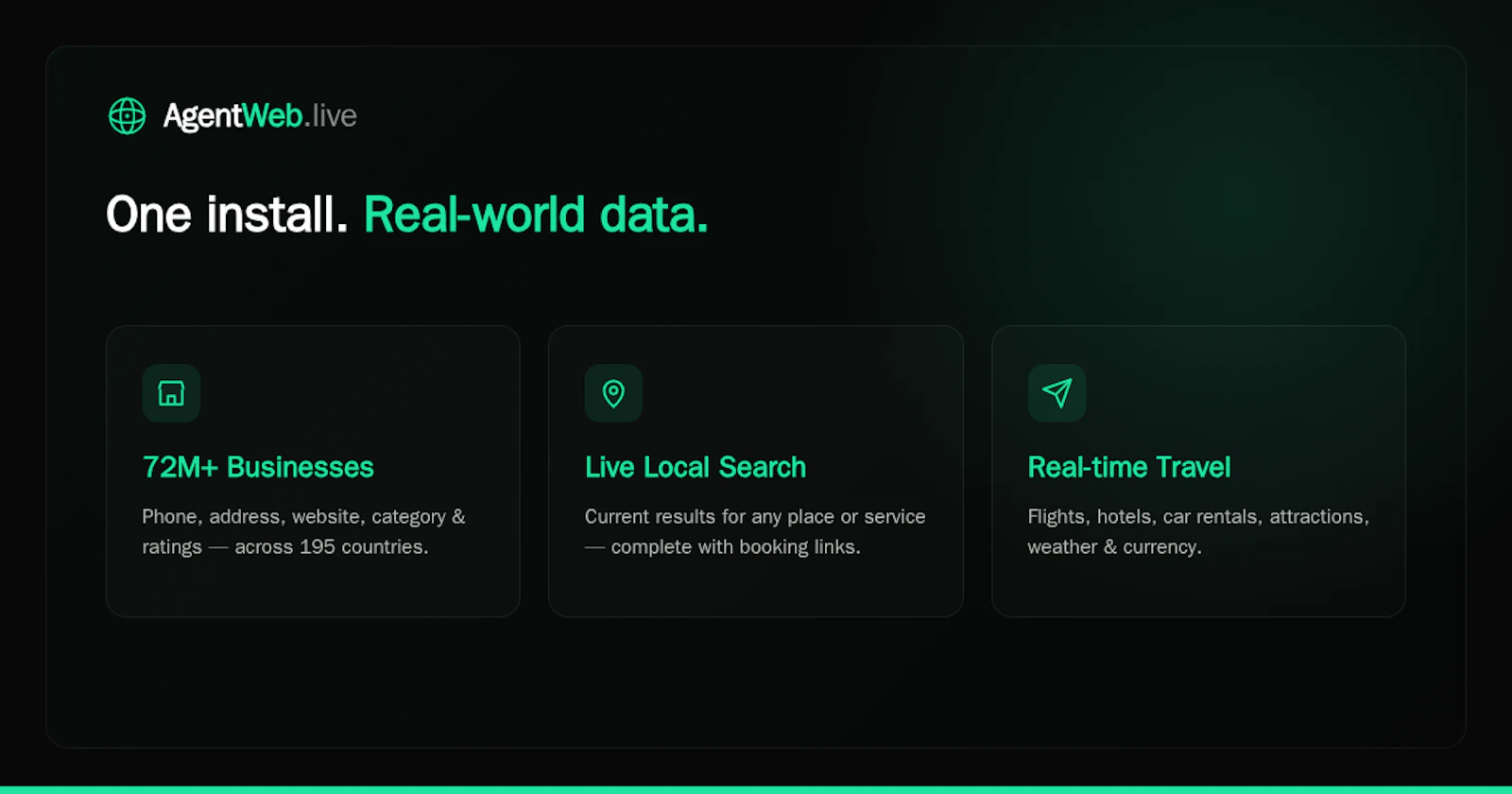The width and height of the screenshot is (1512, 794).
Task: Select the 'Real-time Travel' heading
Action: (1129, 467)
